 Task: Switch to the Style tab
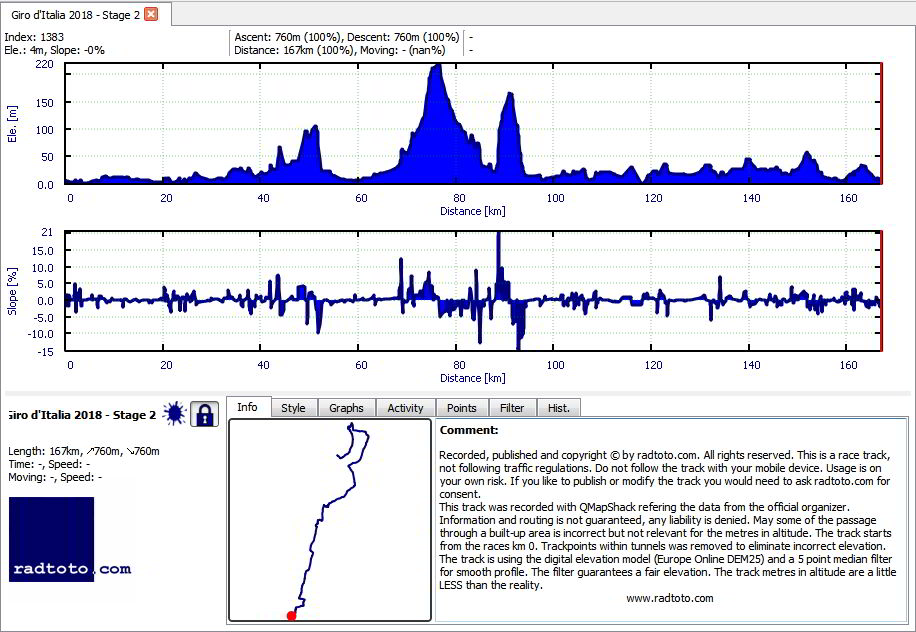coord(294,408)
